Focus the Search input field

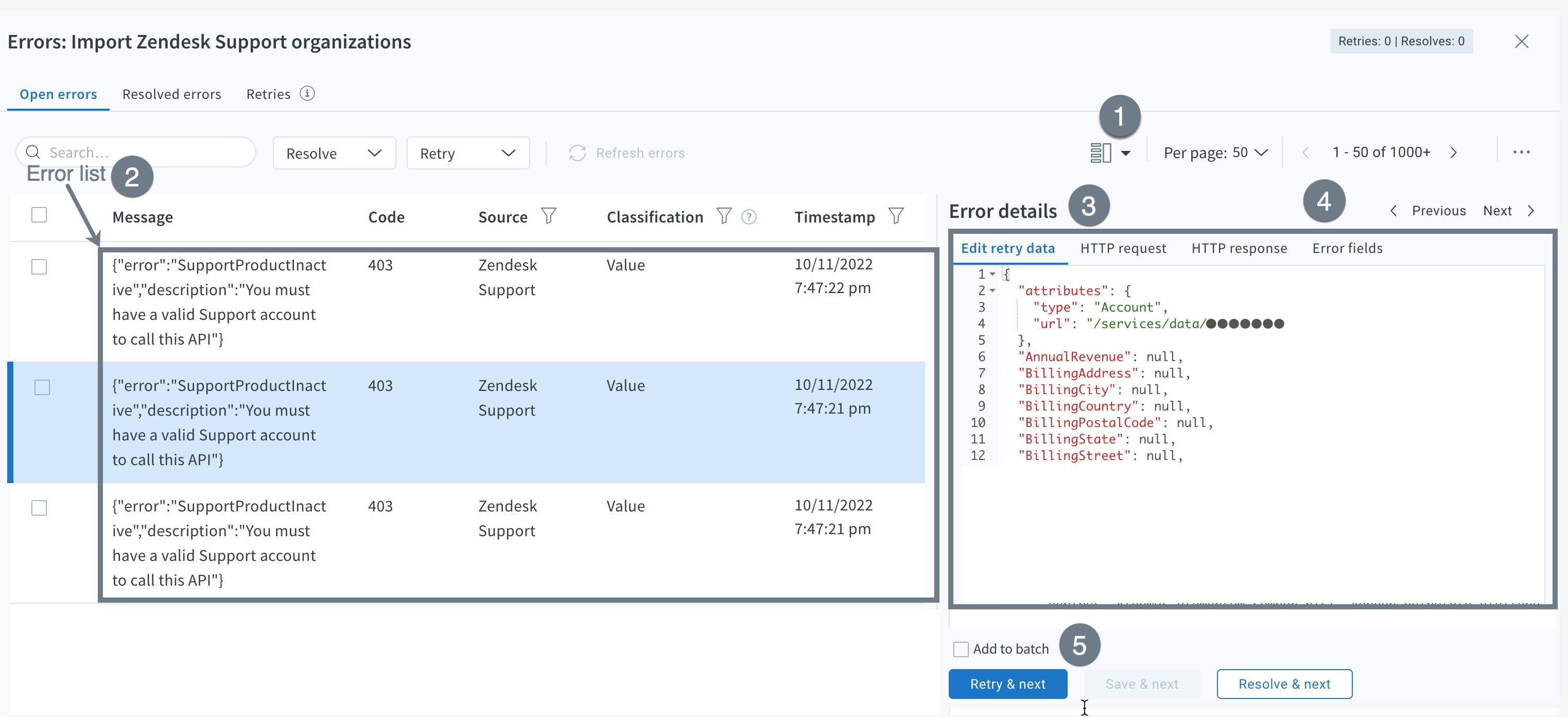pos(136,152)
